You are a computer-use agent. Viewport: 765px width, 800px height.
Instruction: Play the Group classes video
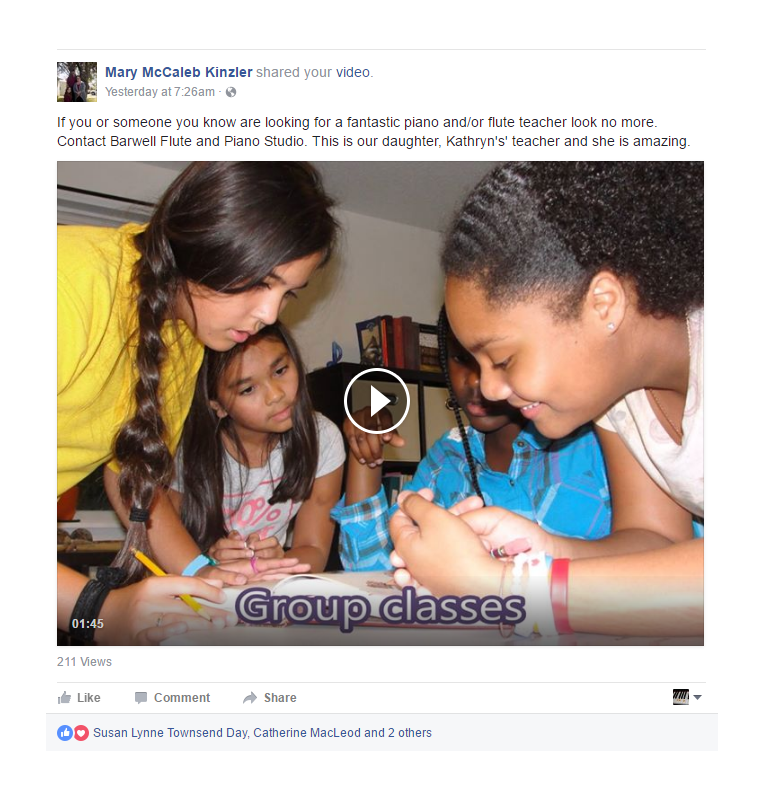[x=377, y=401]
